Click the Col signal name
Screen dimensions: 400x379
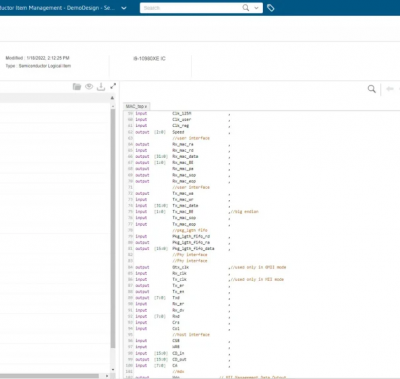pos(176,329)
